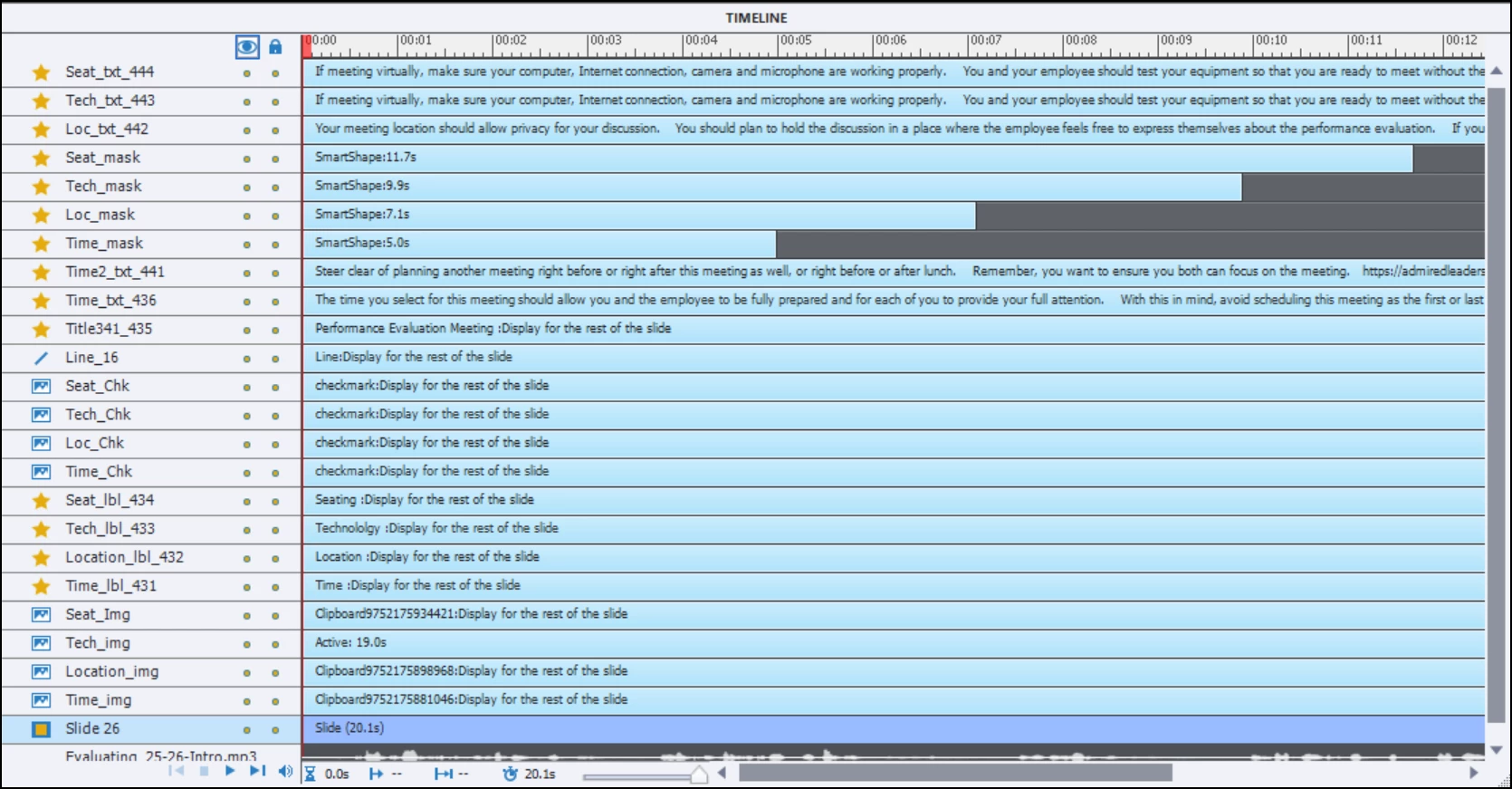Click the 00:05 mark on the ruler

(796, 41)
